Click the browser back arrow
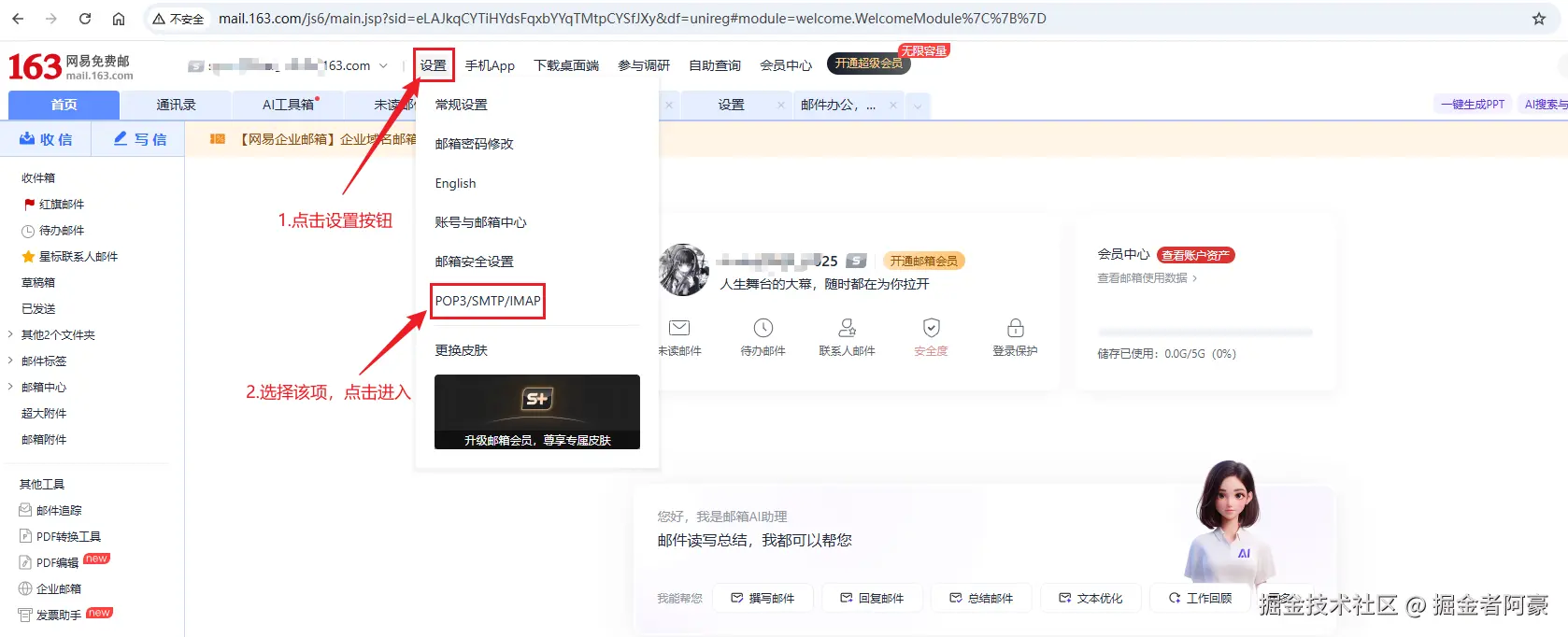The image size is (1568, 637). click(x=18, y=19)
